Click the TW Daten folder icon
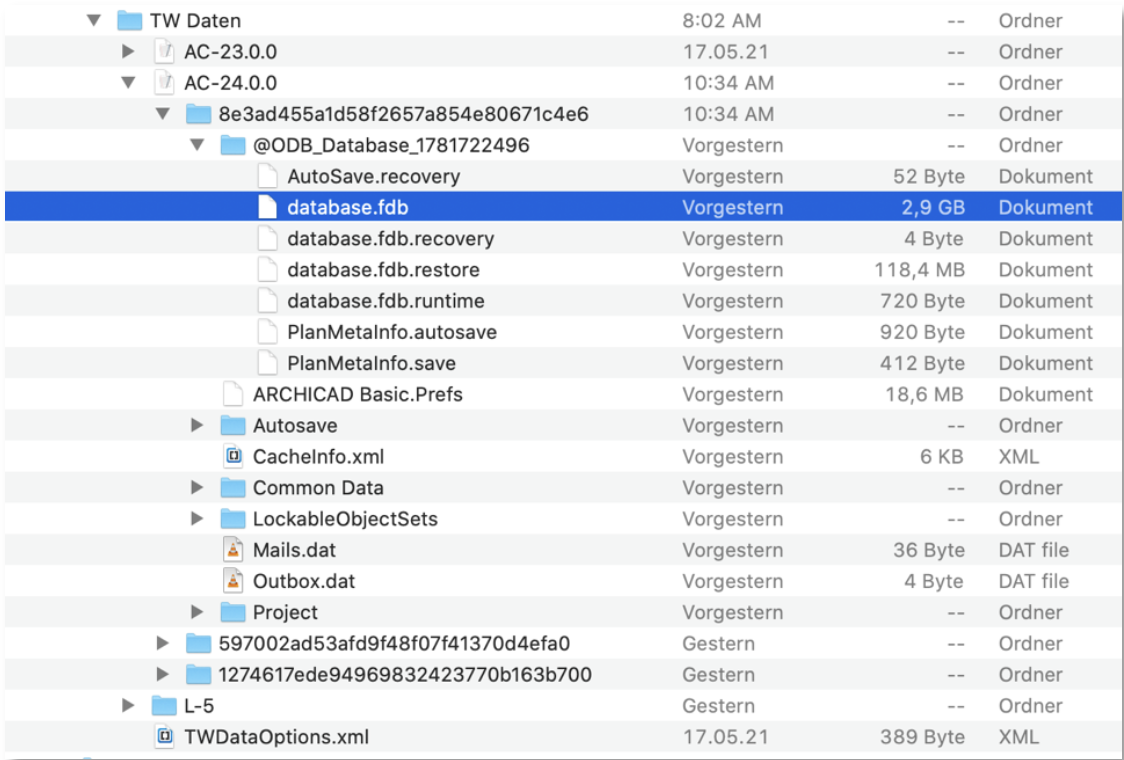 (129, 20)
